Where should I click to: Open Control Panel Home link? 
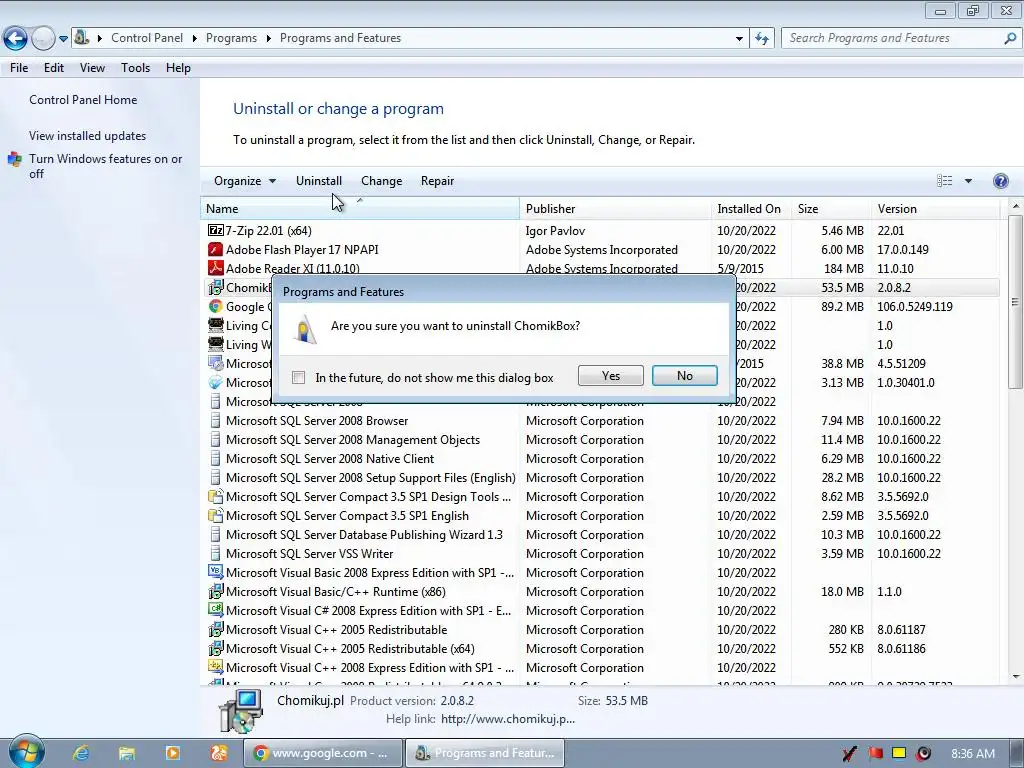click(83, 100)
